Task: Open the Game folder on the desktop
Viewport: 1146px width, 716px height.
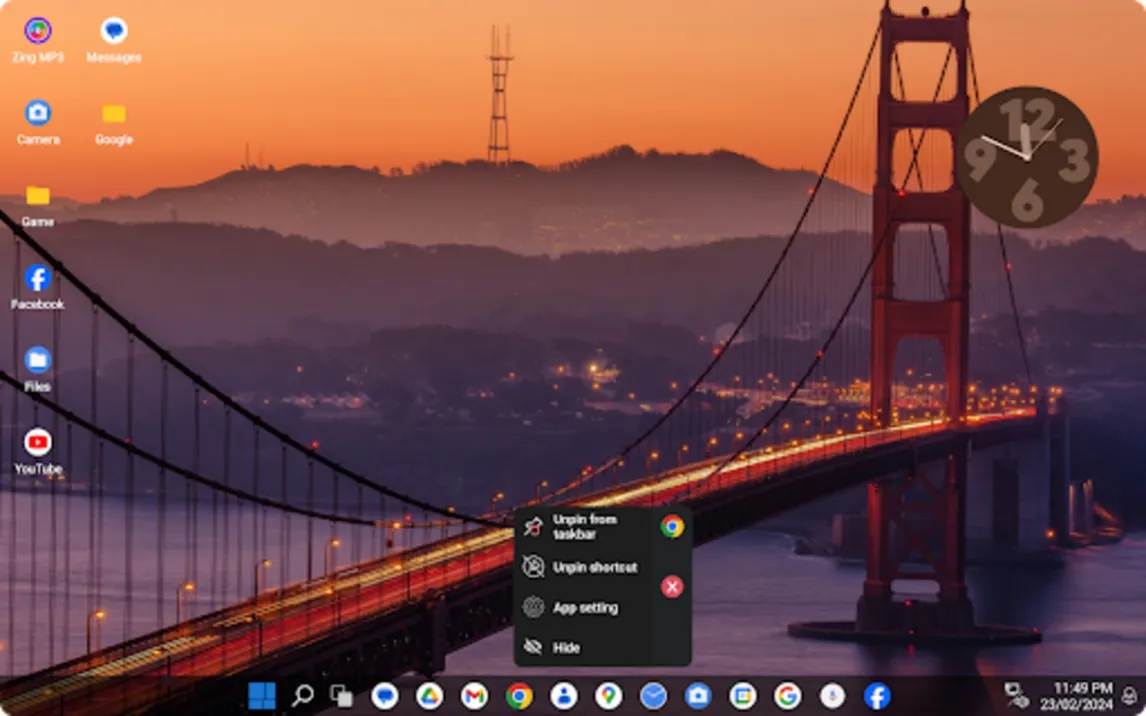Action: point(37,205)
